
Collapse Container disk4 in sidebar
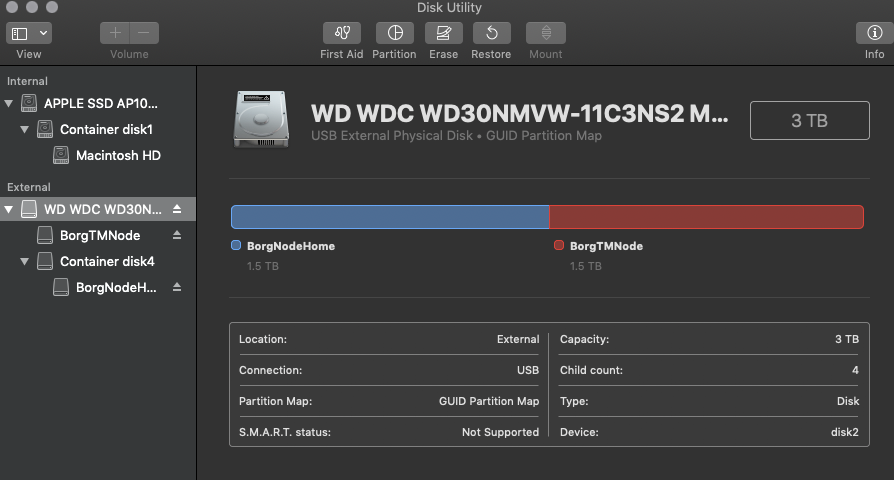tap(25, 262)
